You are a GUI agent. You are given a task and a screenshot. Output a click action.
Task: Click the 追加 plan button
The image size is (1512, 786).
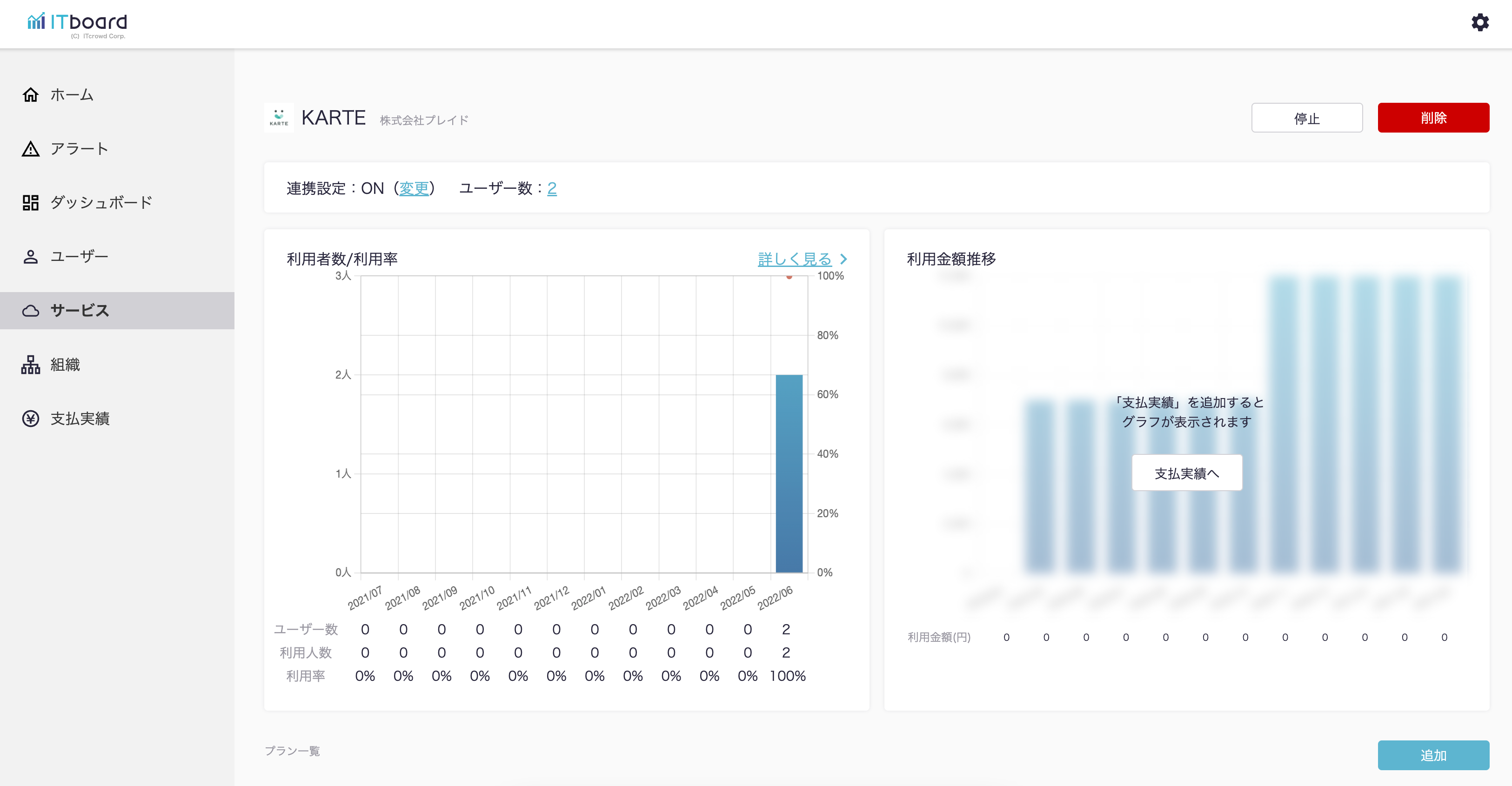[x=1433, y=755]
